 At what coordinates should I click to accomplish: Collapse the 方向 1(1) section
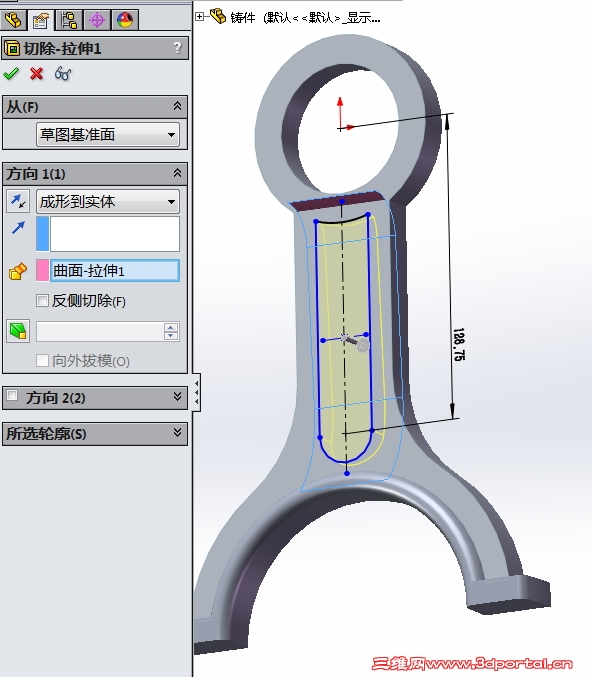[177, 173]
